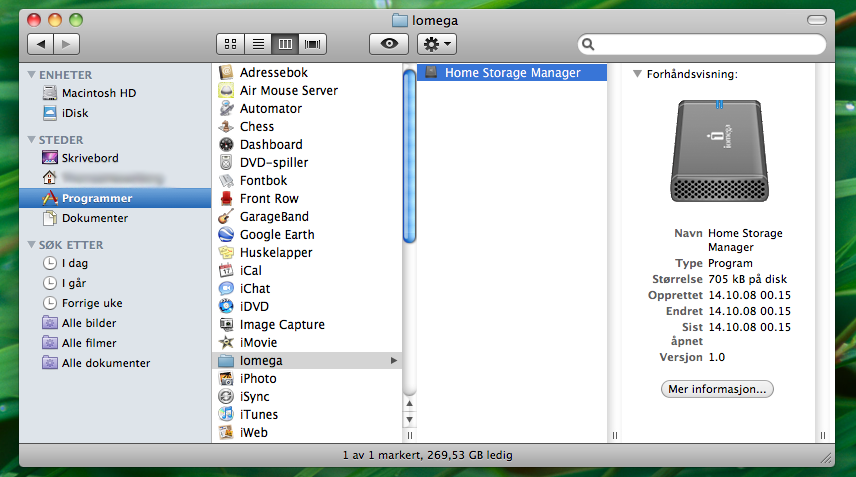Screen dimensions: 856x477
Task: Click the Iomega window title folder icon
Action: coord(400,21)
